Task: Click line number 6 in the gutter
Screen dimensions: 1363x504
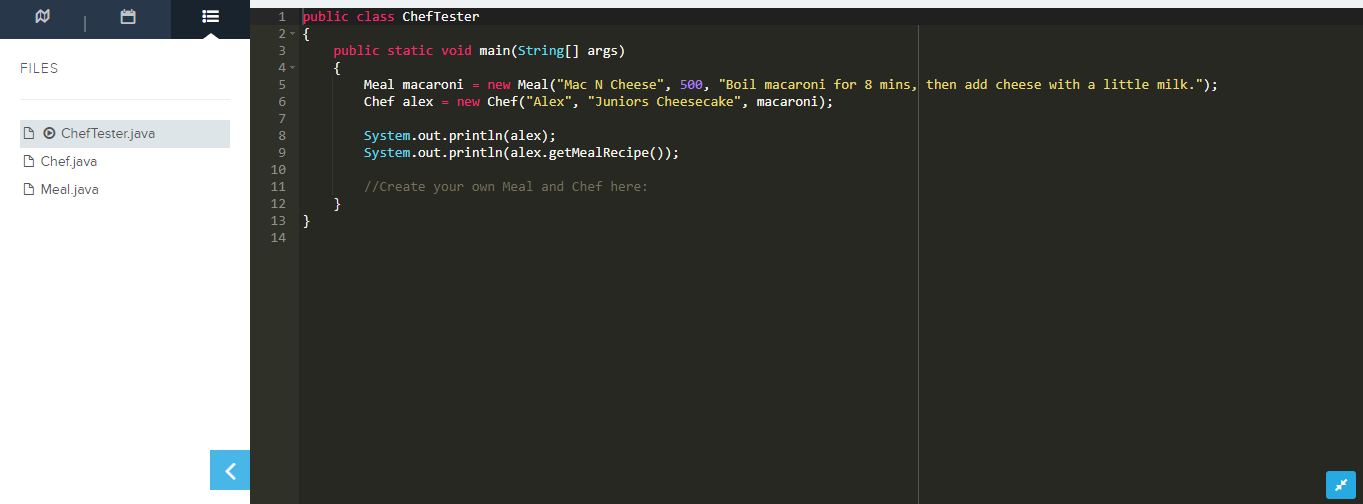Action: [x=282, y=102]
